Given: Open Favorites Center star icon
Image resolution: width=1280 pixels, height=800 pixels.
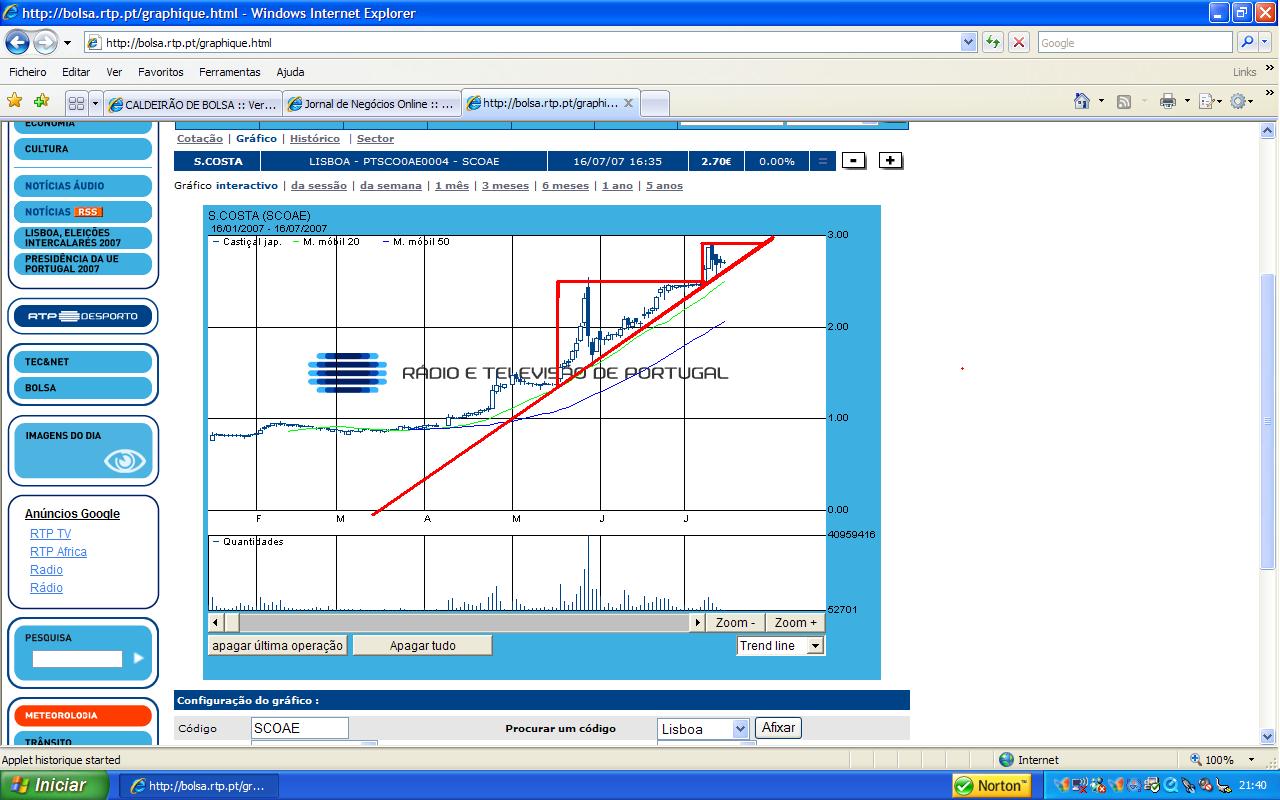Looking at the screenshot, I should coord(14,101).
